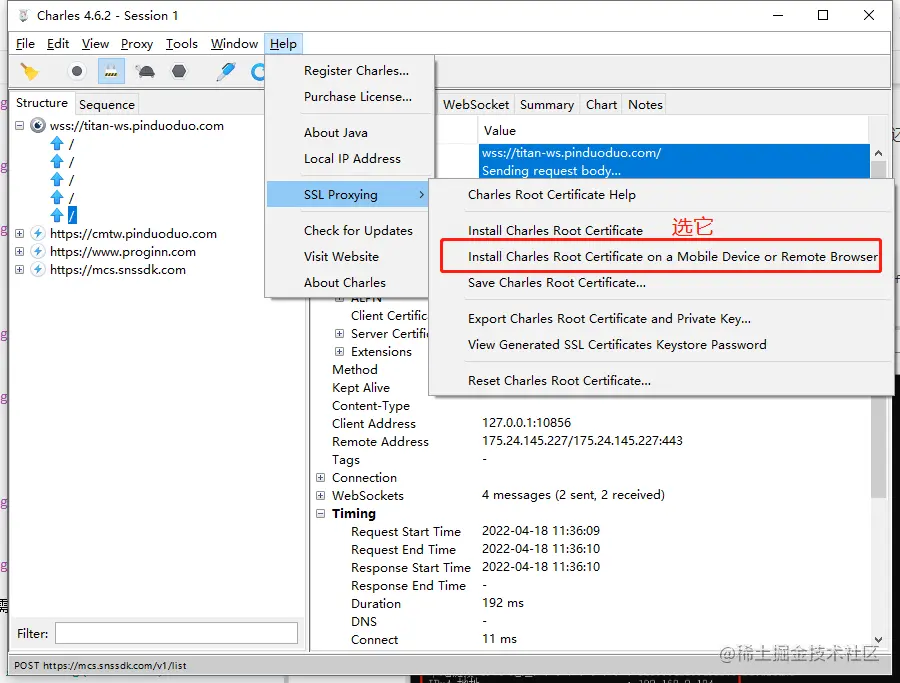The width and height of the screenshot is (900, 683).
Task: Expand the WebSockets row
Action: (320, 495)
